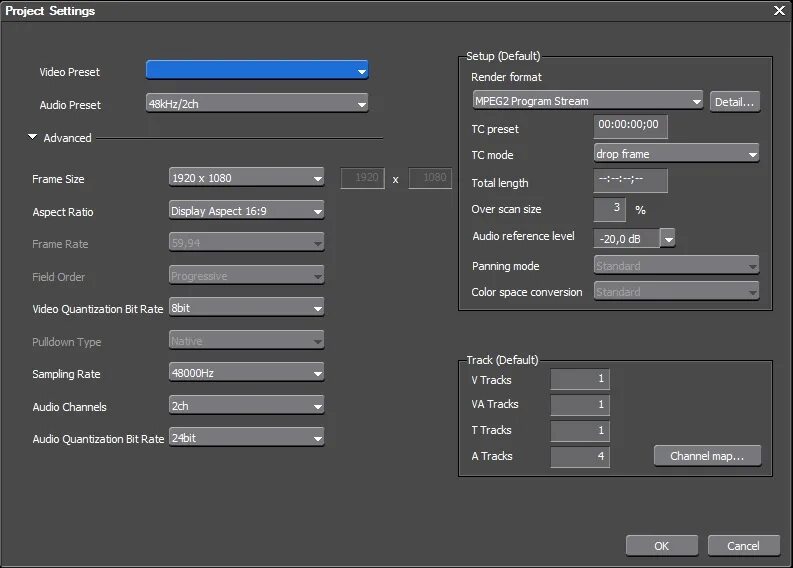Screen dimensions: 793x568
Task: Open the Audio Preset 48kHz/2ch dropdown
Action: click(x=257, y=103)
